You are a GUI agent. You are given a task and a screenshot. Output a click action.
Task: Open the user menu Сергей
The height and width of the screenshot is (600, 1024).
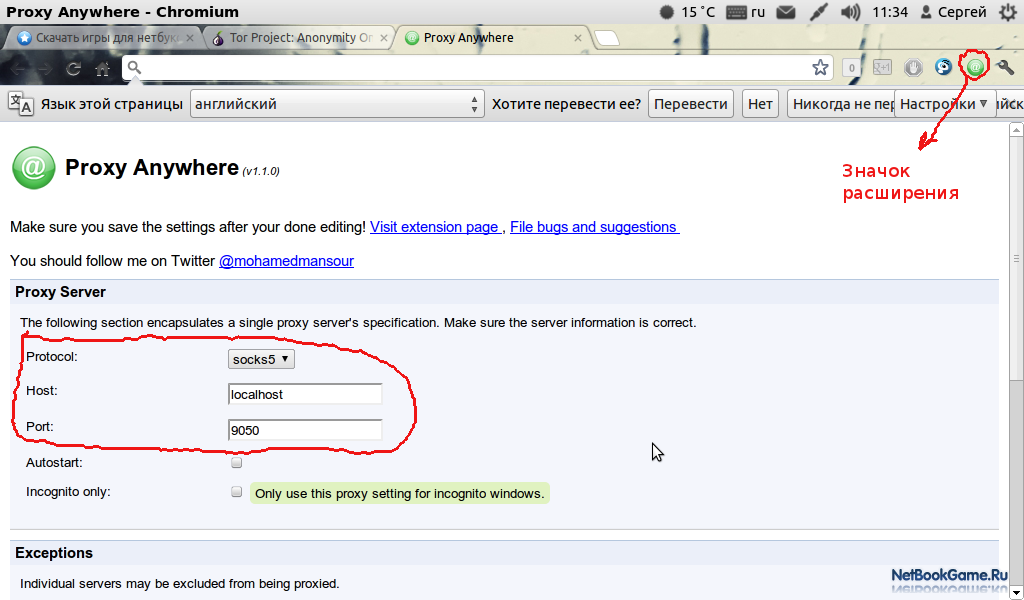click(x=953, y=12)
